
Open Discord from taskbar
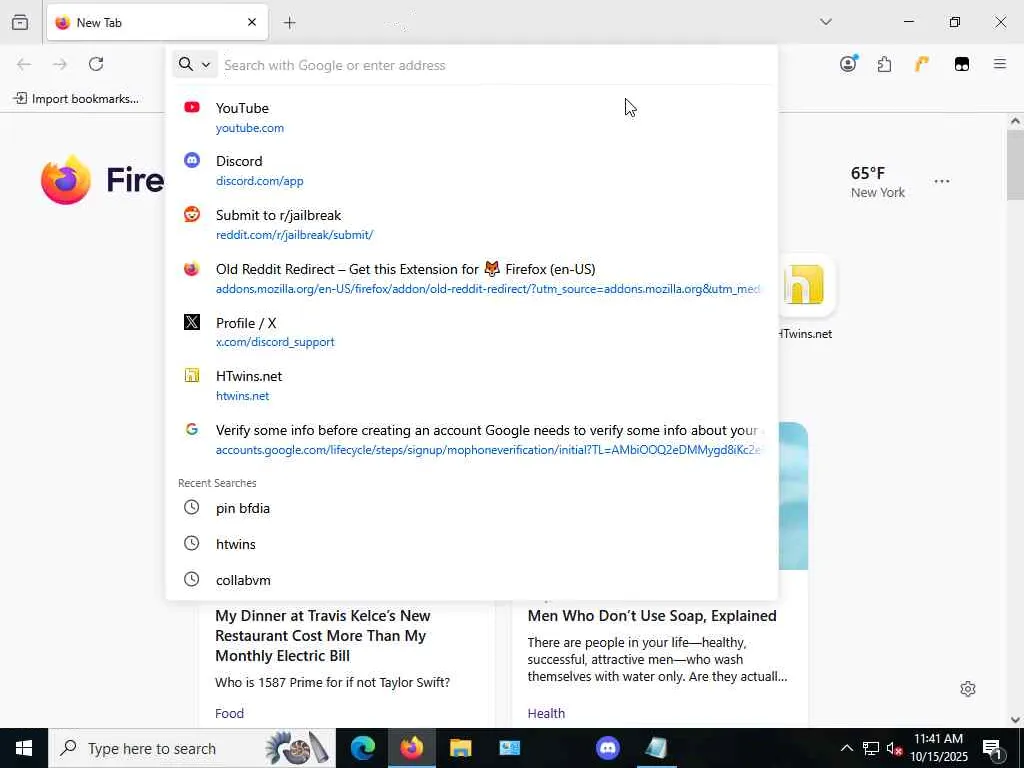pyautogui.click(x=607, y=748)
